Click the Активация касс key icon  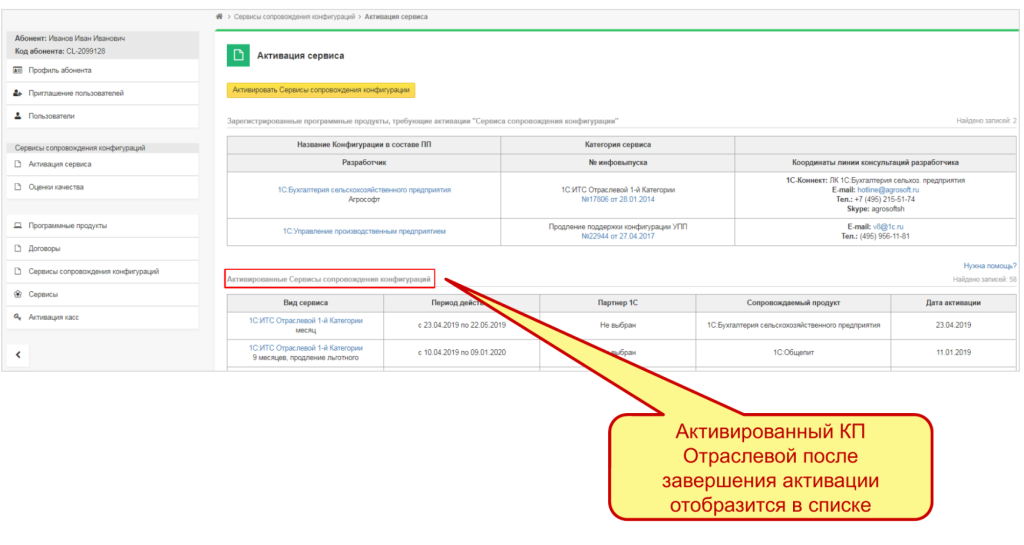click(x=18, y=317)
